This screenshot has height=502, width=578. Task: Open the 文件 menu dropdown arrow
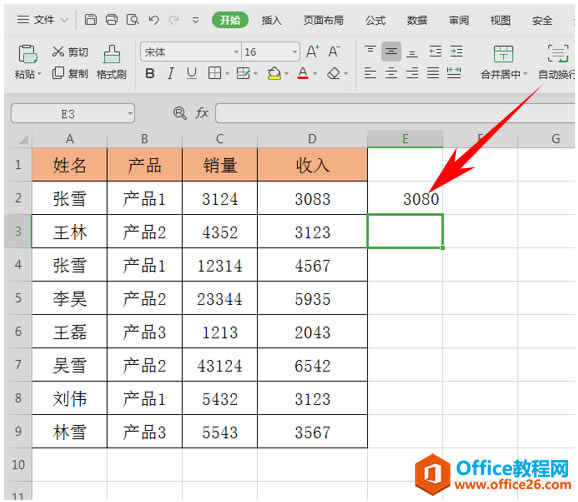[65, 20]
